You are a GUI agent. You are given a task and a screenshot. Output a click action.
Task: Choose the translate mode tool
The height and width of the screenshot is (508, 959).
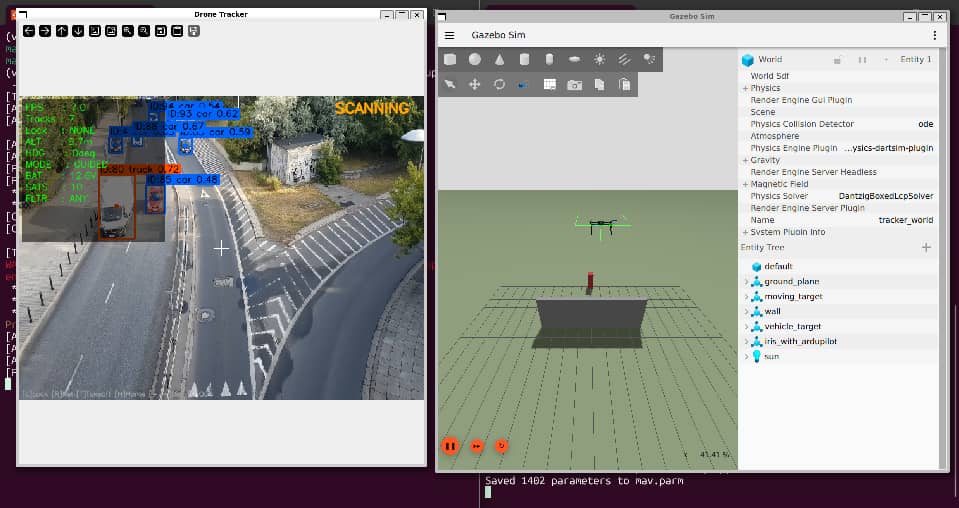(x=475, y=84)
